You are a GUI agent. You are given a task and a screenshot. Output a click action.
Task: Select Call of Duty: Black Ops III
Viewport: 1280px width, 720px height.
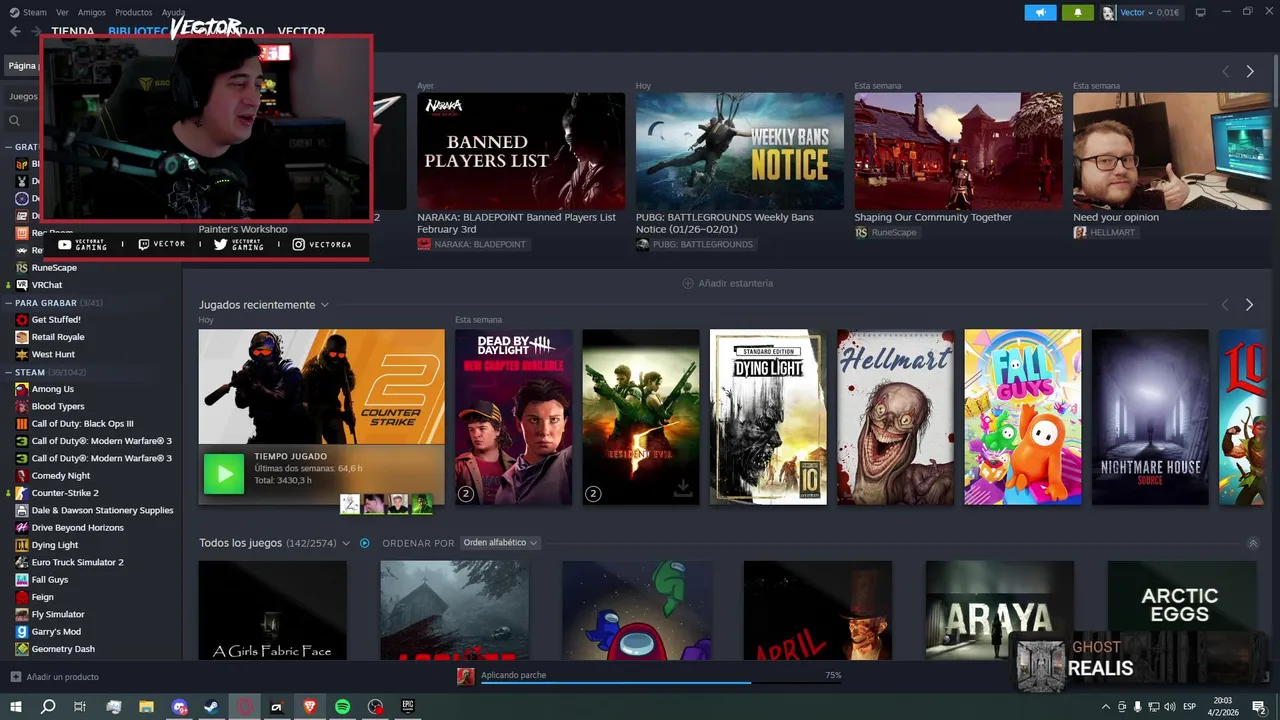82,424
